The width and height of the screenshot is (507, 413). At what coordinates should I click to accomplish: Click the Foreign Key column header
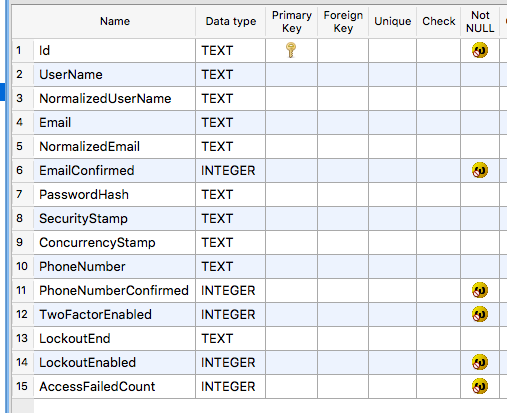click(343, 21)
